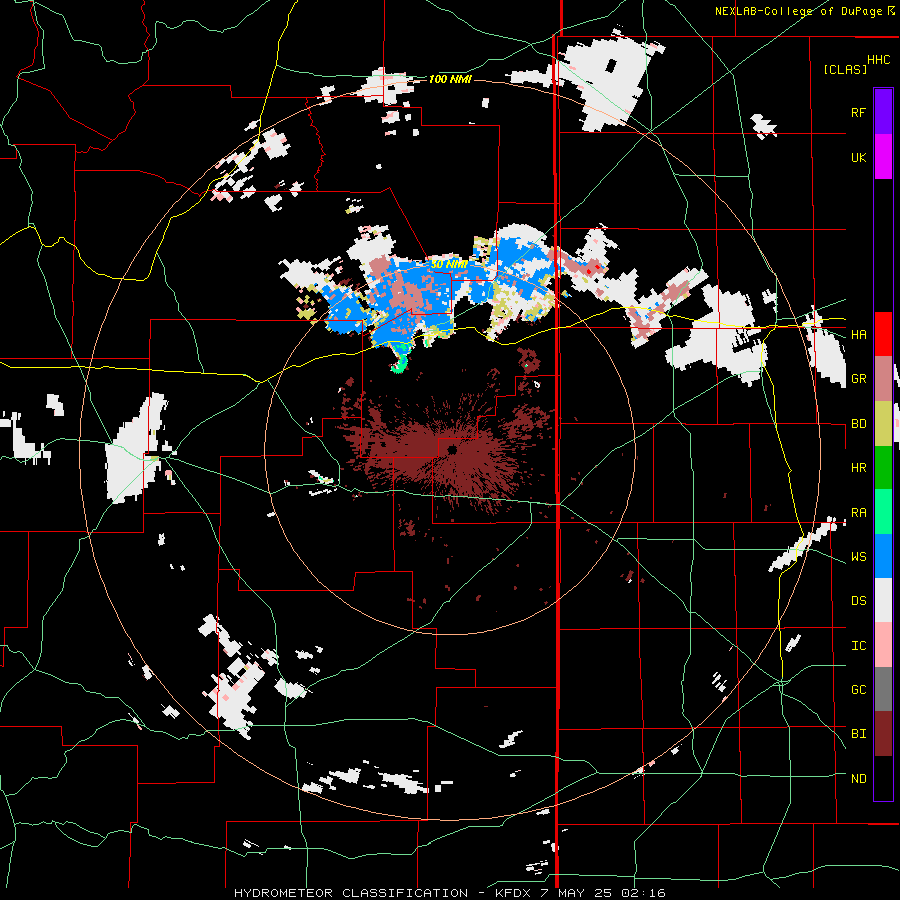Click the IC legend label text
The image size is (900, 900).
tap(858, 646)
